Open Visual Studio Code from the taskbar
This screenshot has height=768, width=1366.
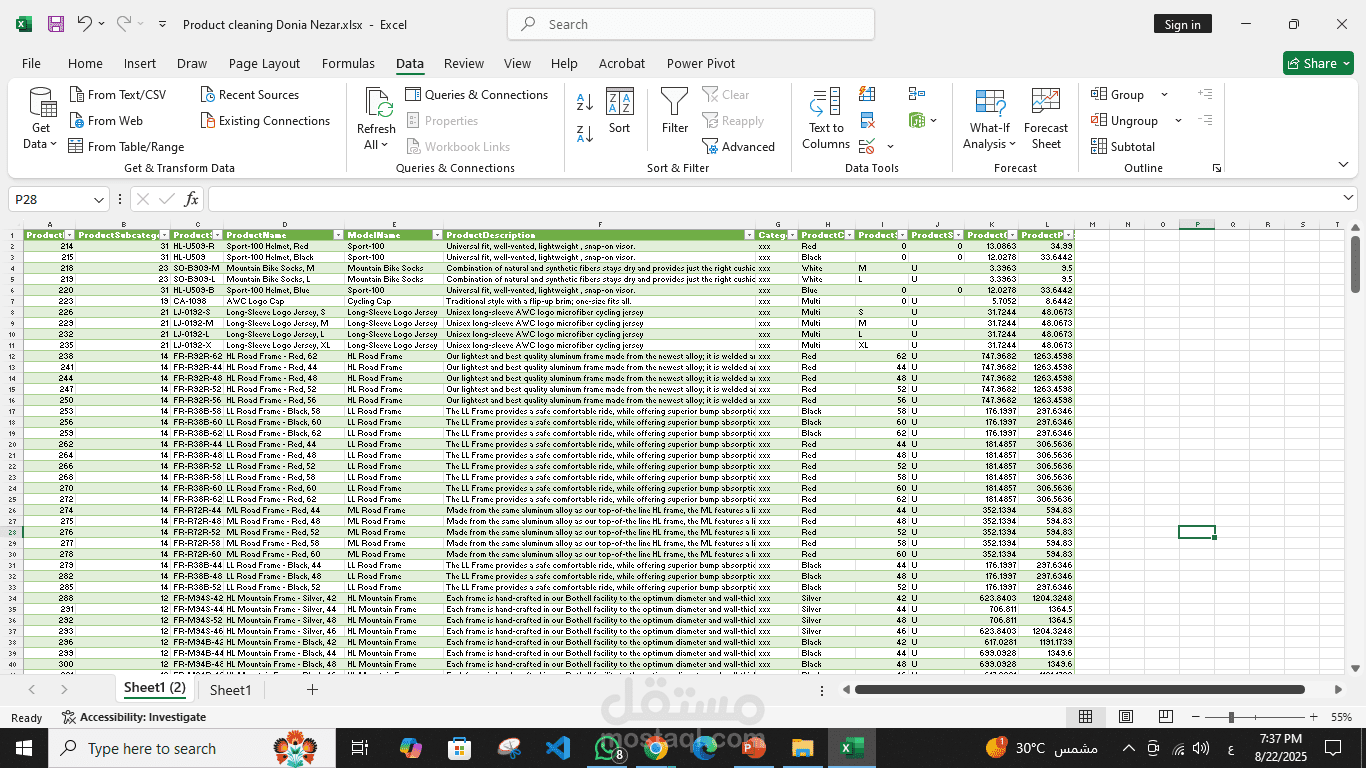558,748
